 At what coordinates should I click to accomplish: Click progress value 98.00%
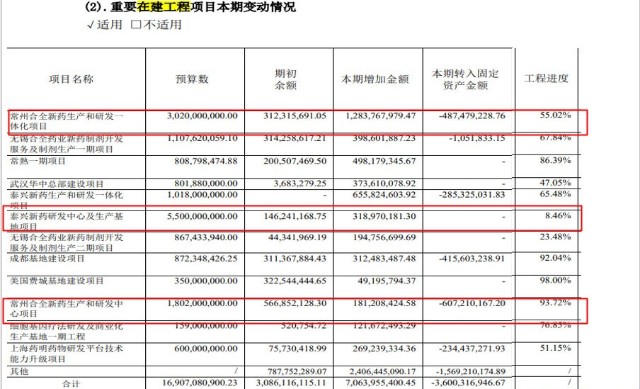coord(556,280)
